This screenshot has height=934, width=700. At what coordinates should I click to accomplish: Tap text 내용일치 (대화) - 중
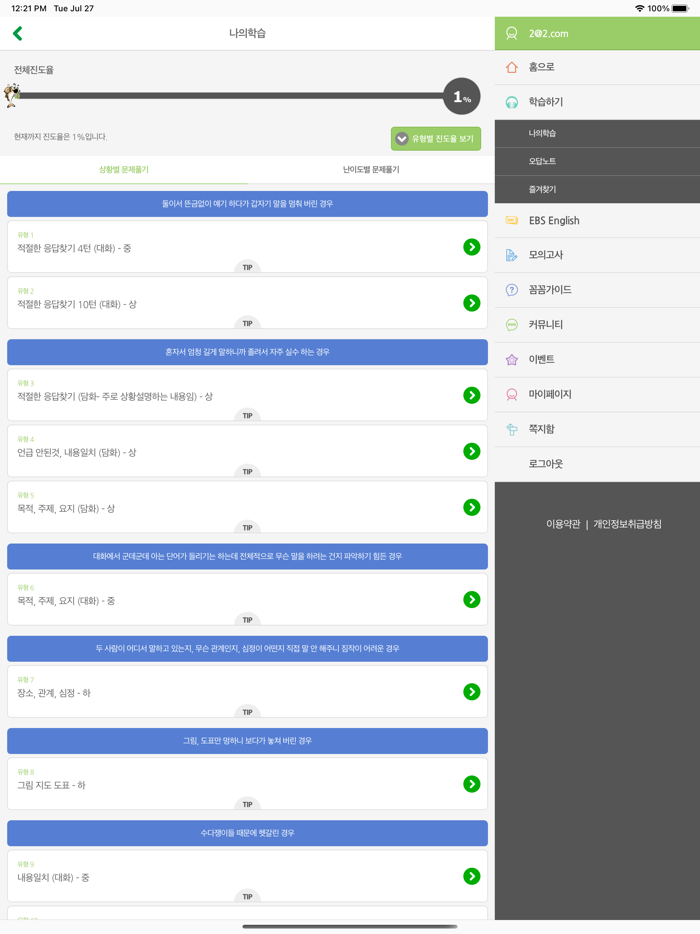[x=53, y=878]
